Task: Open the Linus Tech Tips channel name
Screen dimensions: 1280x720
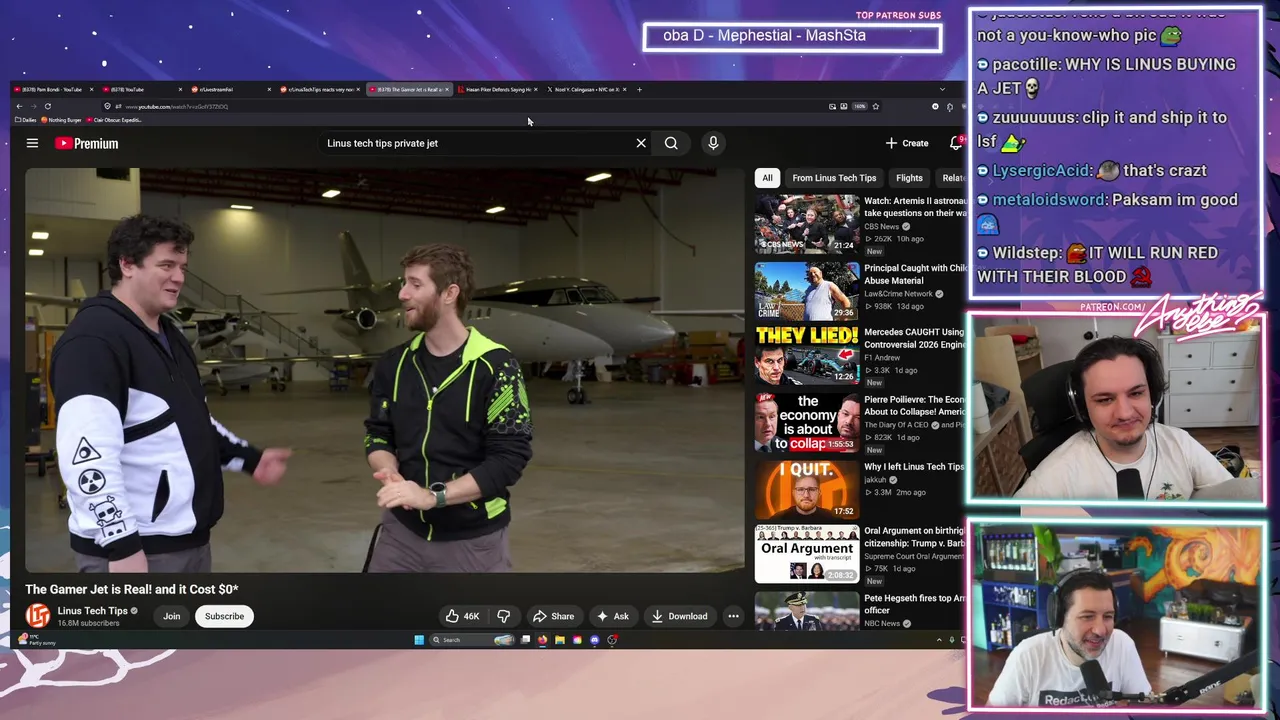Action: coord(92,610)
